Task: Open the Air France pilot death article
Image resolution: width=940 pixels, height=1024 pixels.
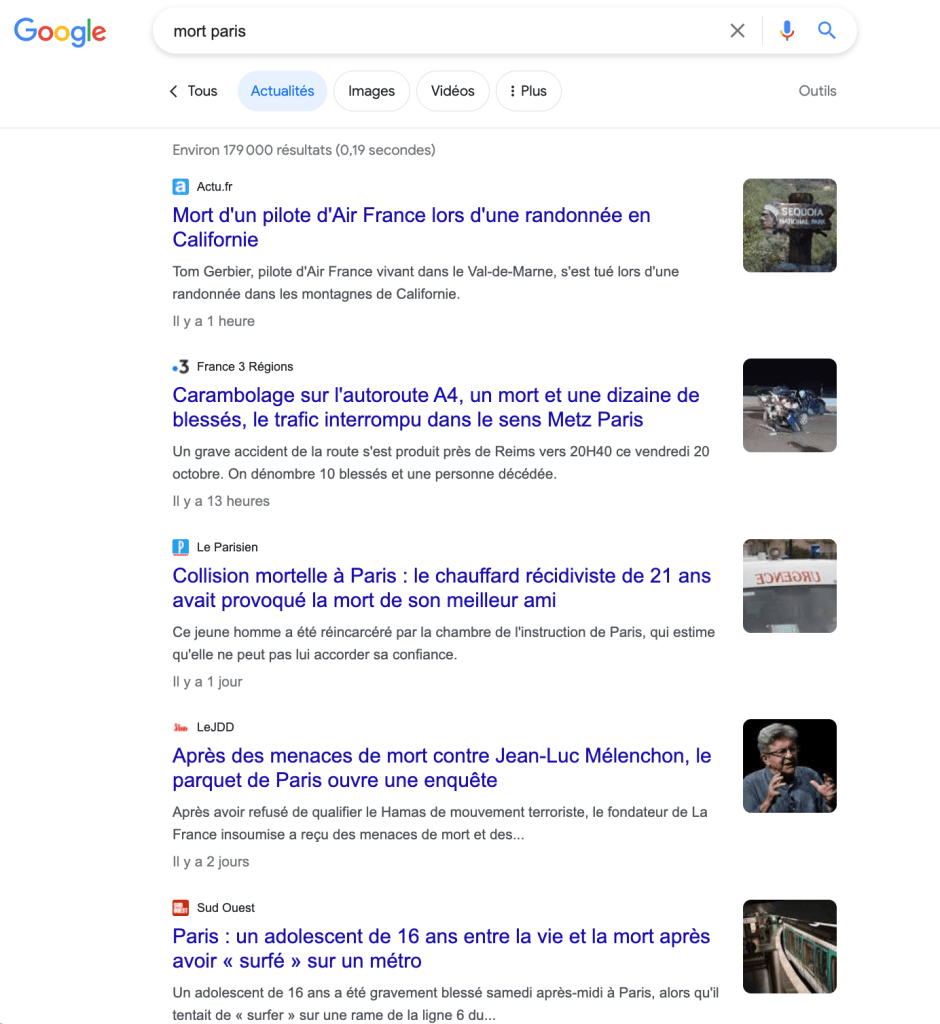Action: (411, 227)
